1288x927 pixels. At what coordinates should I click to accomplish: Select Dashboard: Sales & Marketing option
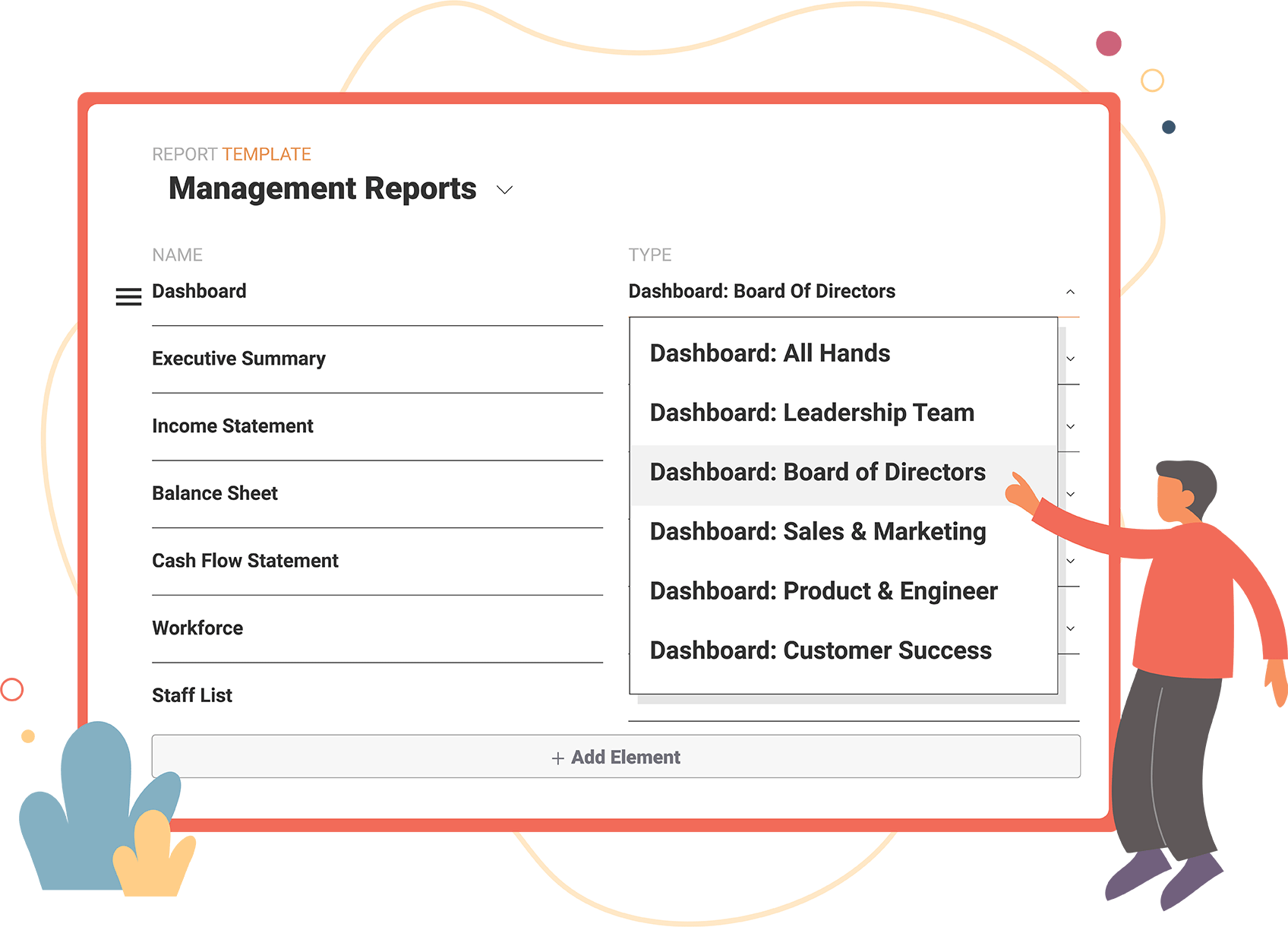click(x=817, y=532)
